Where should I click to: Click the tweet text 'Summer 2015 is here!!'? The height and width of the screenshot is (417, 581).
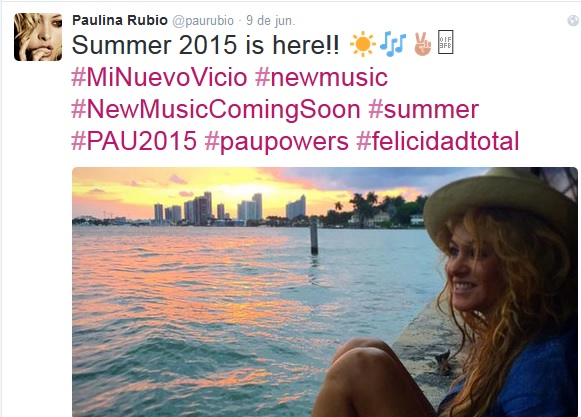(x=205, y=45)
